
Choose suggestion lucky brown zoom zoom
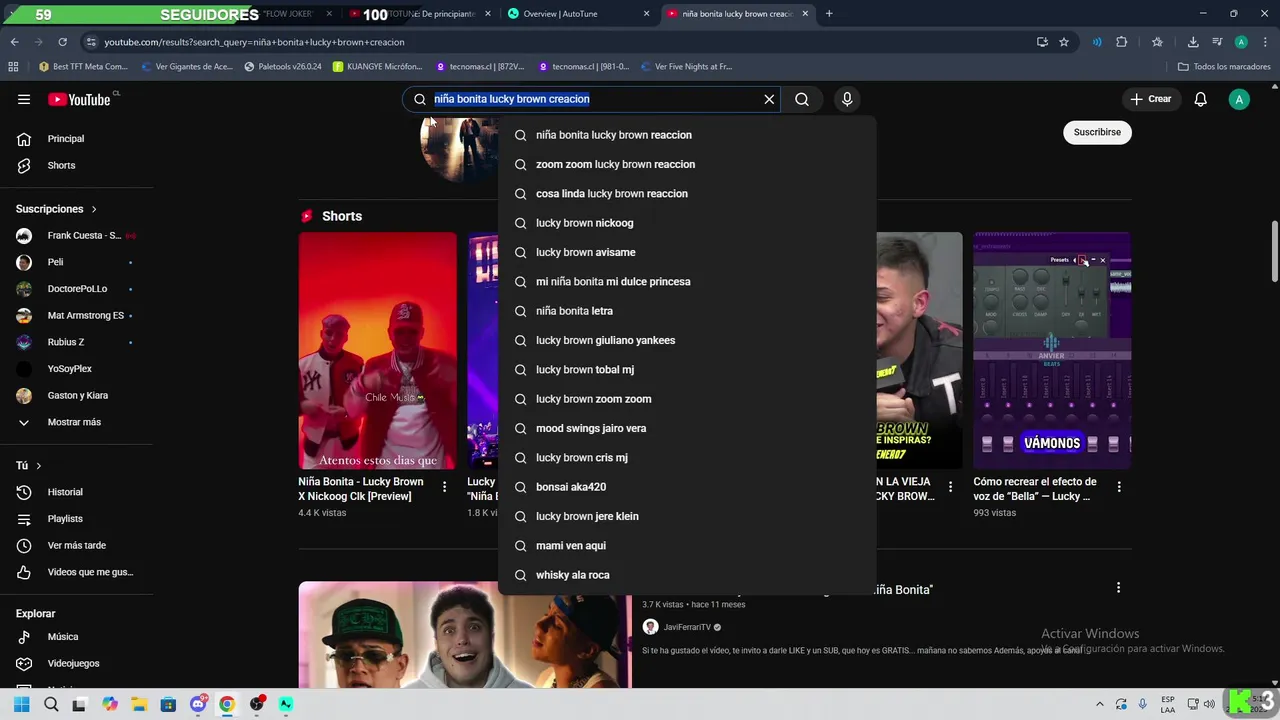[x=687, y=399]
